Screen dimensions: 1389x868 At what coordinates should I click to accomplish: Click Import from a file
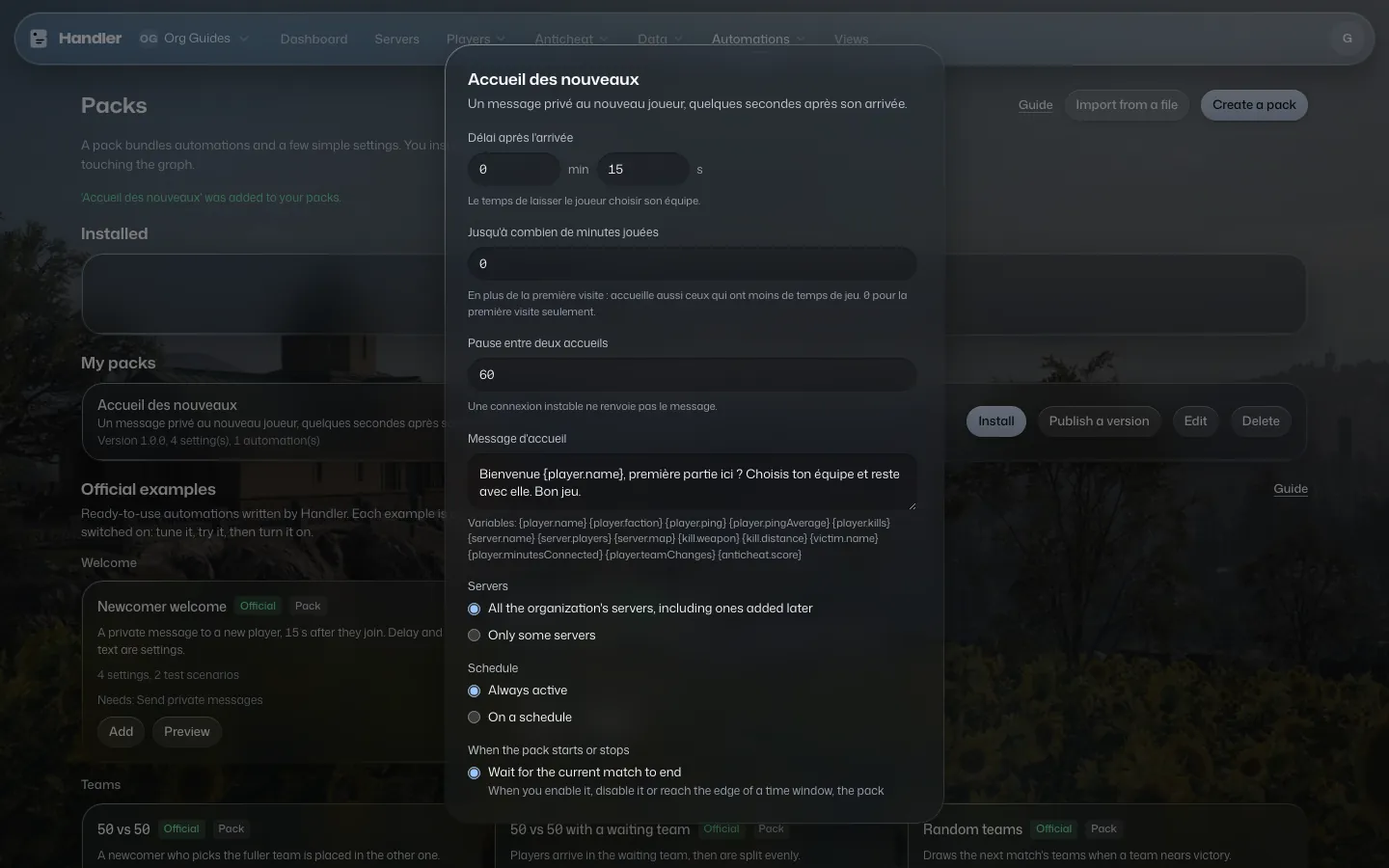pyautogui.click(x=1127, y=105)
